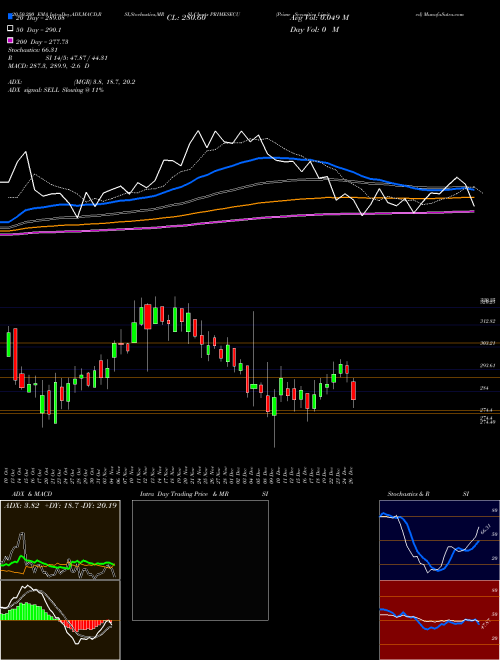Click the blue-background Stochastics chart panel
The image size is (500, 660).
439,540
